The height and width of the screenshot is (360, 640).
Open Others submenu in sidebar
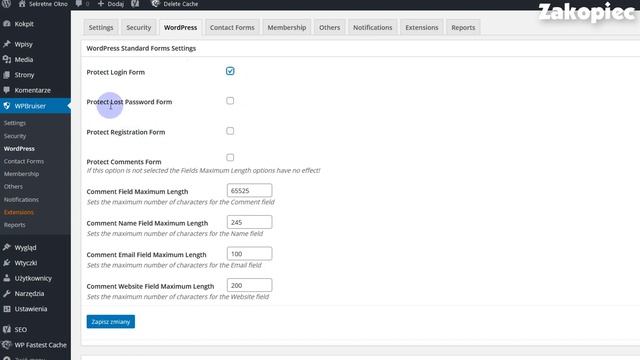(x=13, y=187)
